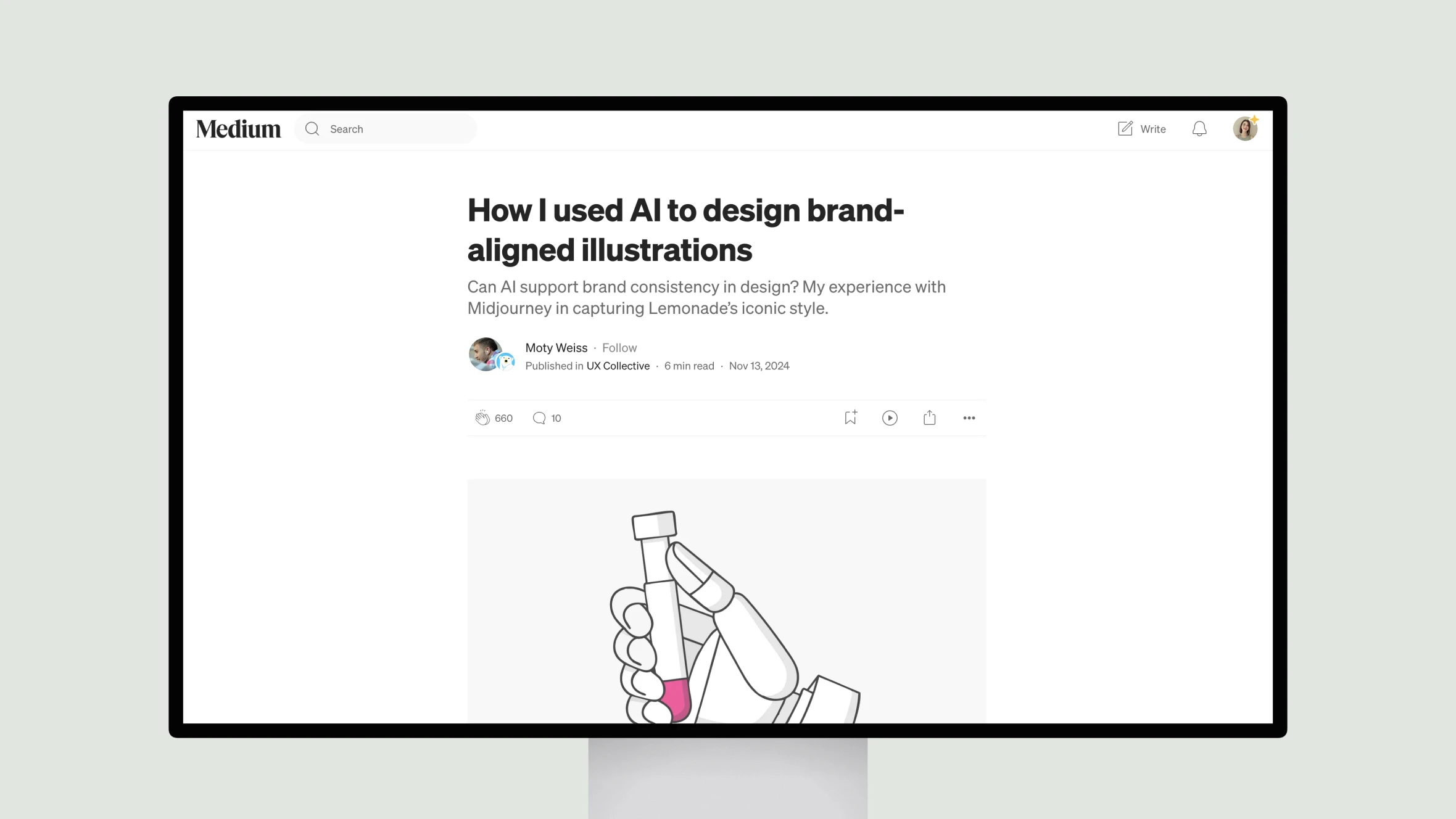Click the write/compose icon
1456x819 pixels.
pos(1125,128)
